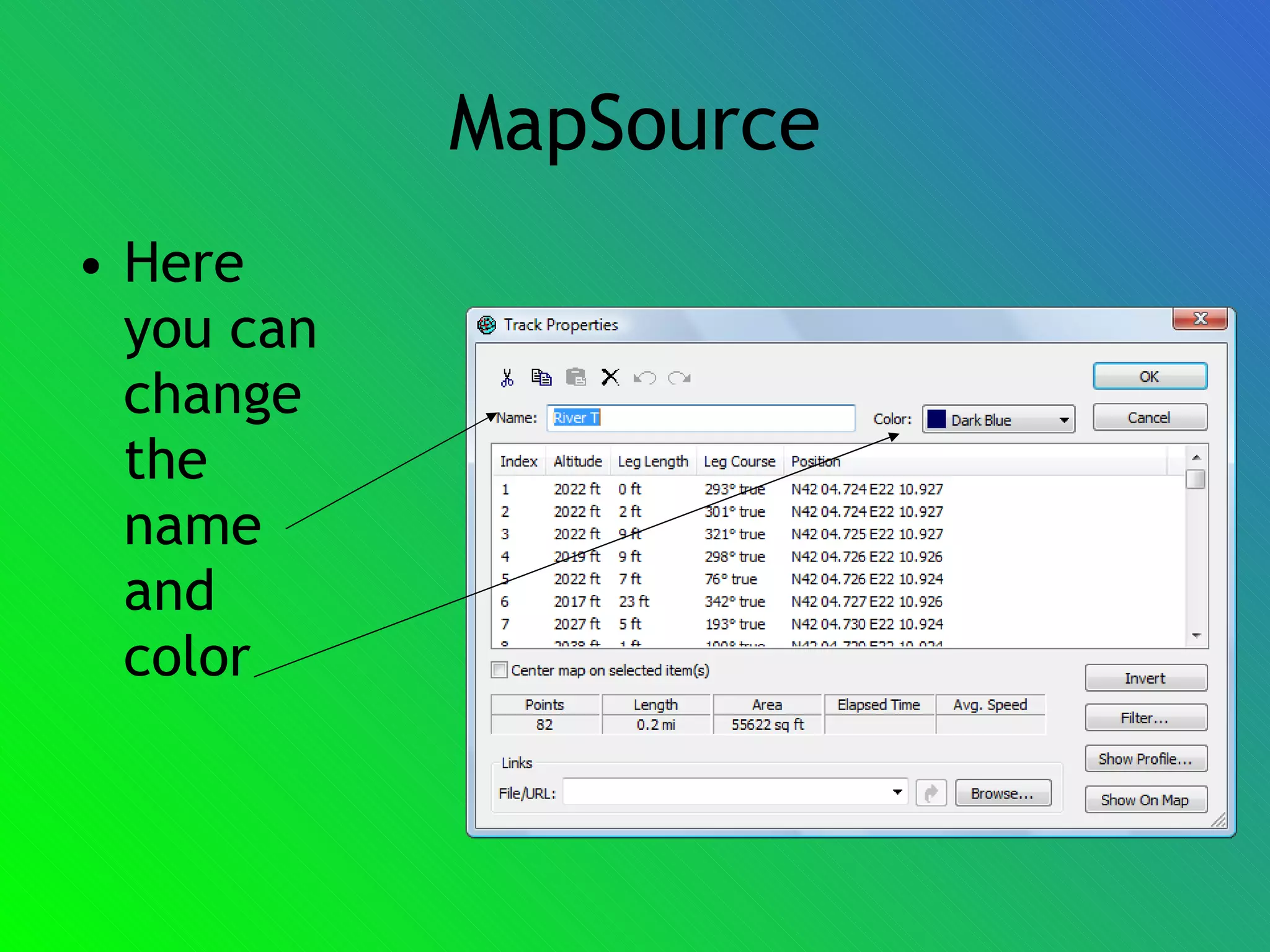The width and height of the screenshot is (1270, 952).
Task: Select track point row index 2
Action: [x=838, y=511]
